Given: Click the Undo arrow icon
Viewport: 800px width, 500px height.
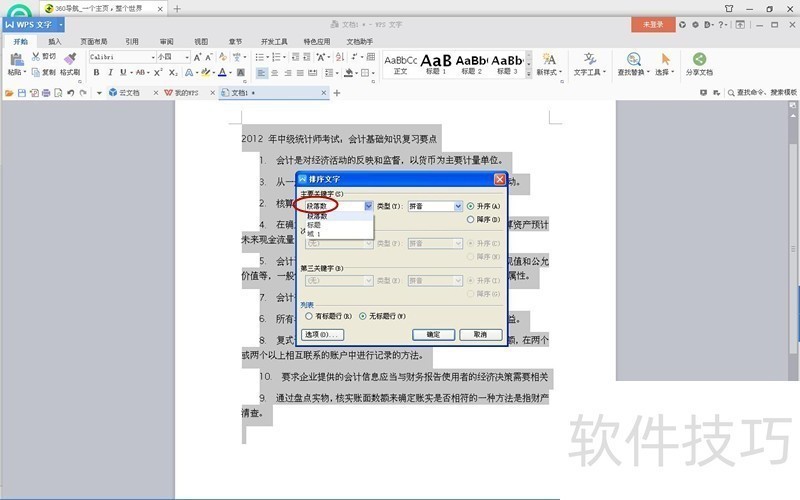Looking at the screenshot, I should tap(70, 93).
